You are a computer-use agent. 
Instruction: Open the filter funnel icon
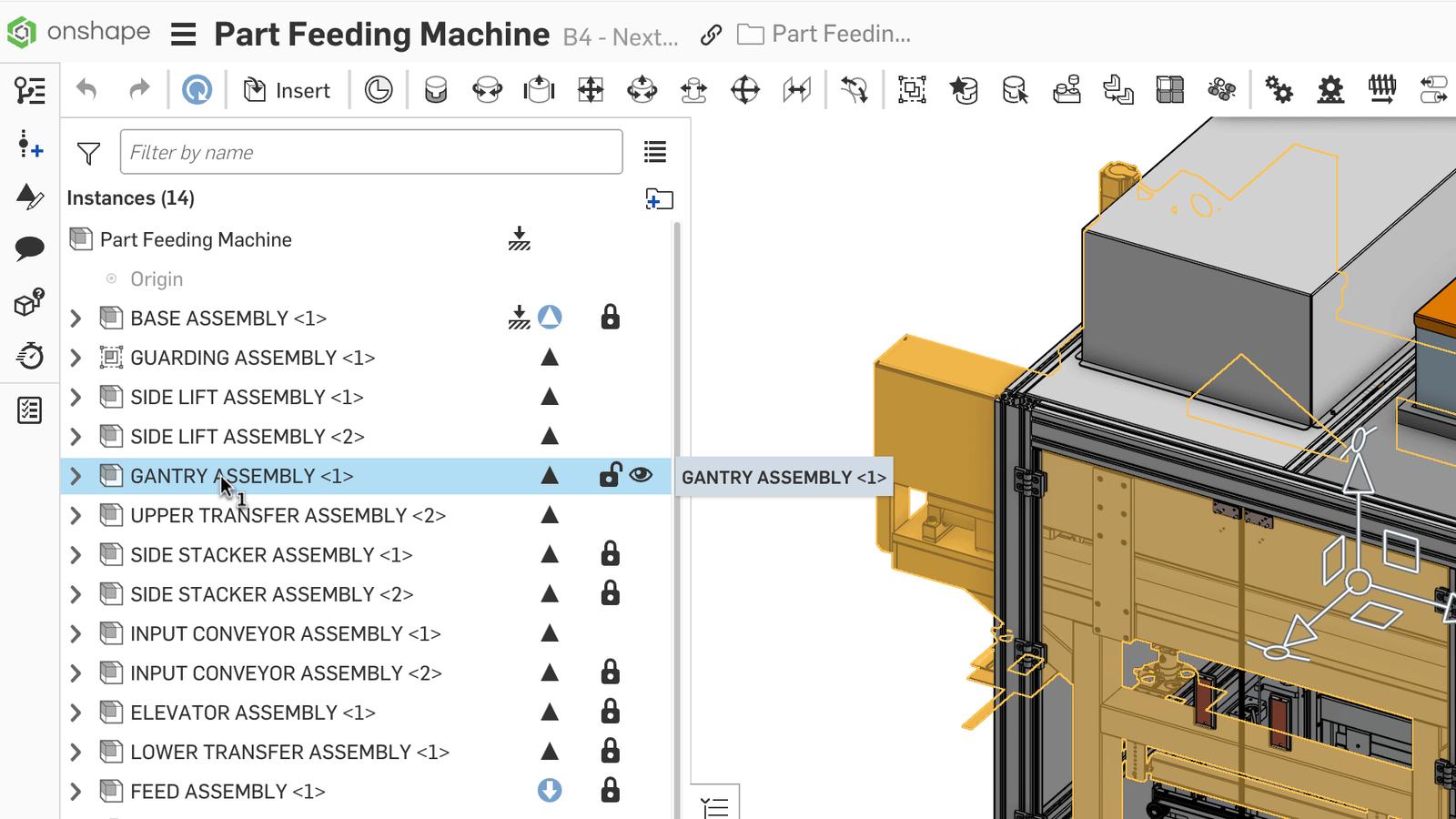pos(88,153)
